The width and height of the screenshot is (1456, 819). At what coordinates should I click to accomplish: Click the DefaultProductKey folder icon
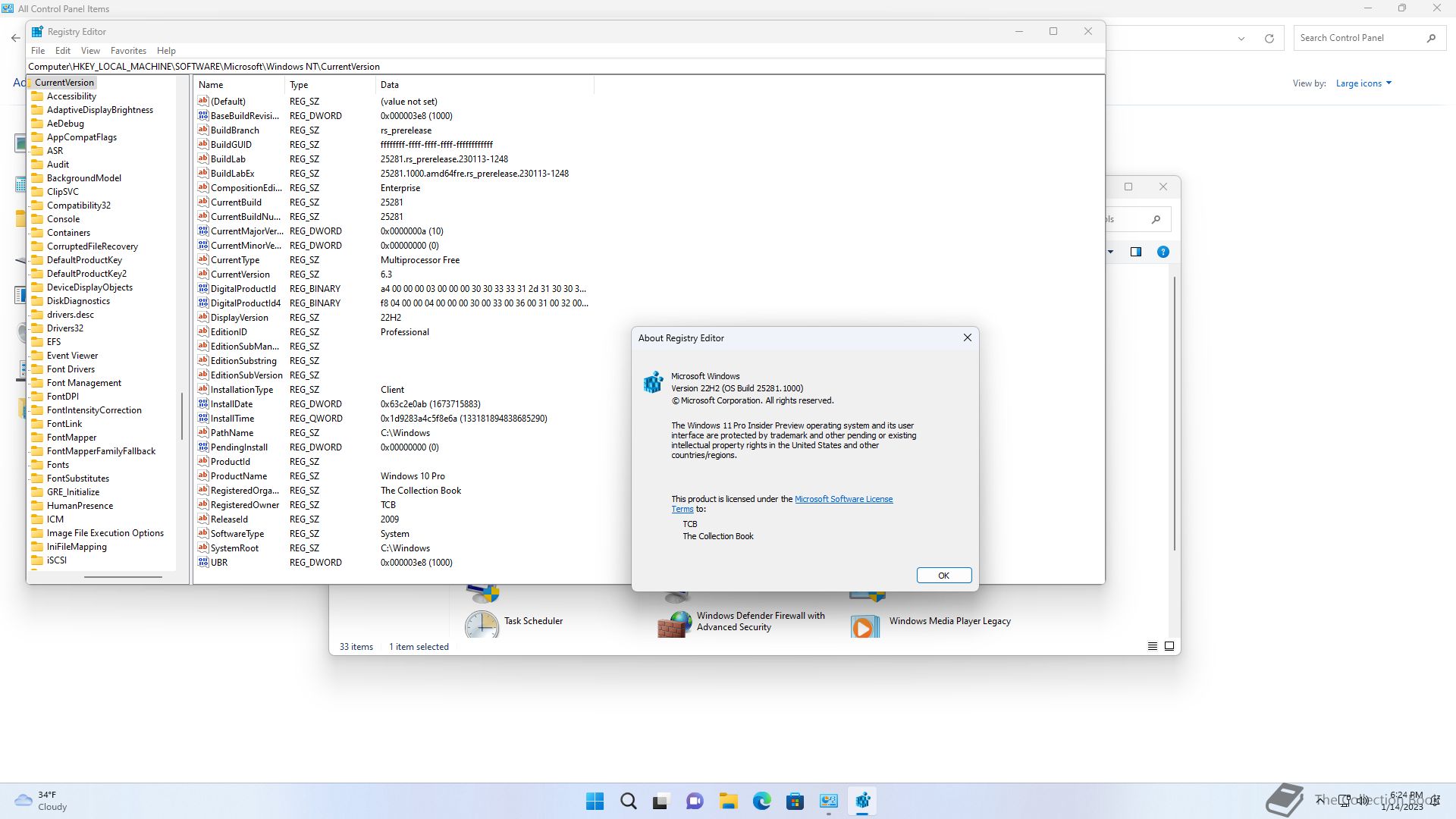(x=37, y=260)
